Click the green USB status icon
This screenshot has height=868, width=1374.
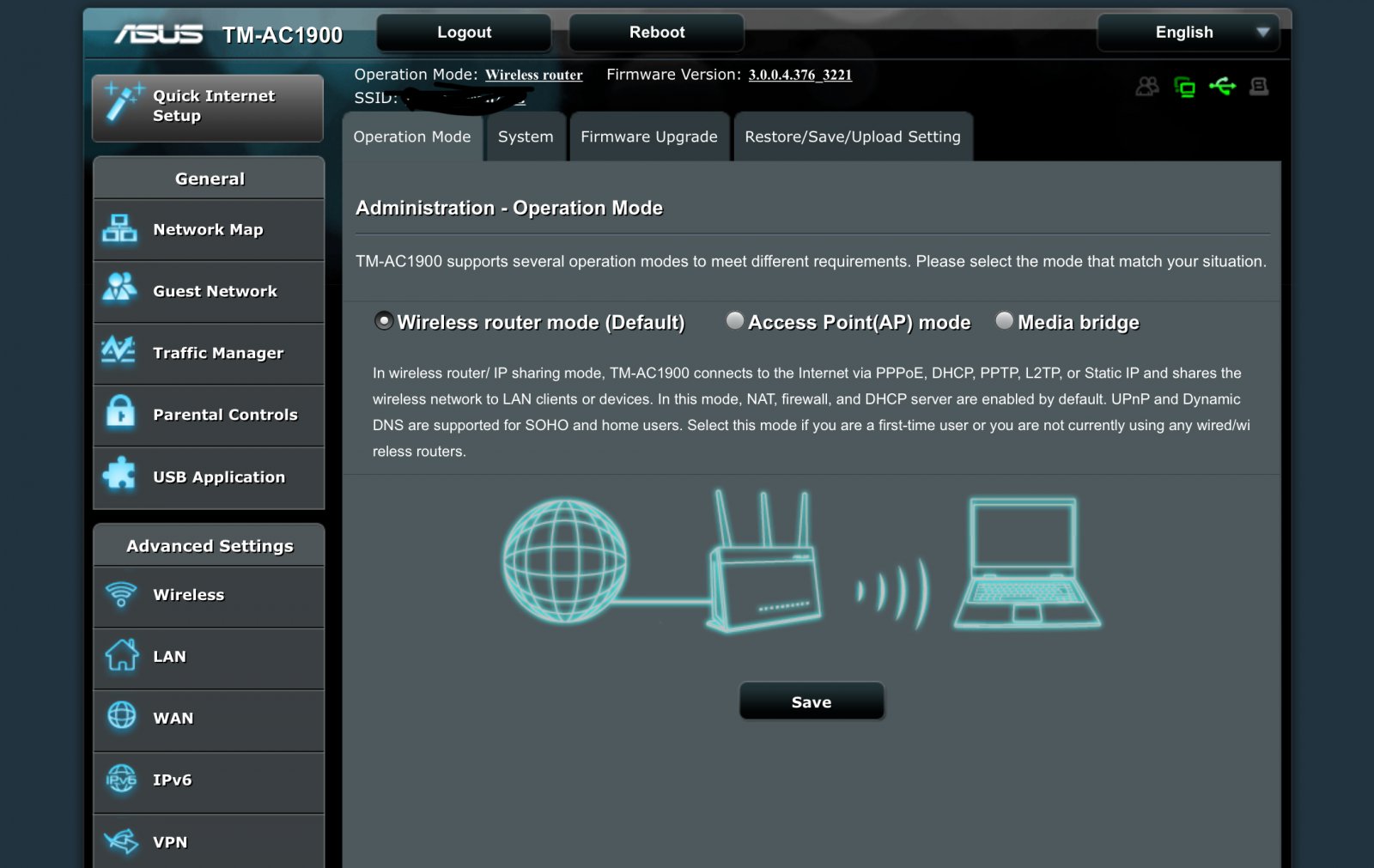[x=1222, y=86]
